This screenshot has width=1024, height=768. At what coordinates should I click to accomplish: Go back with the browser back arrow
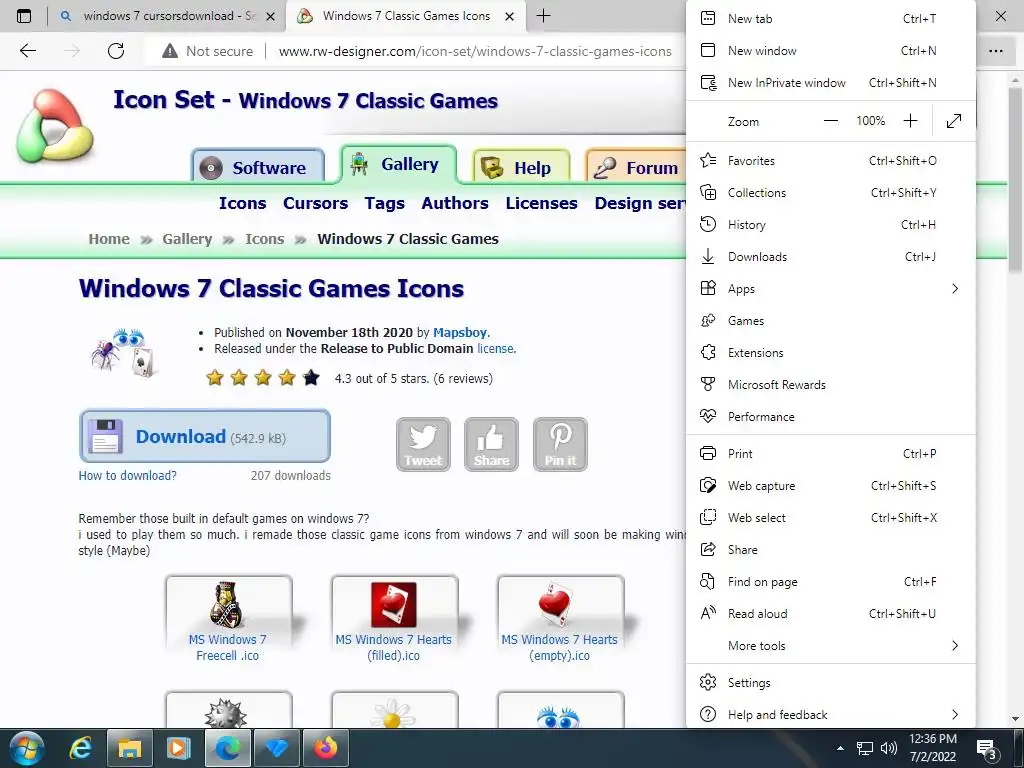27,51
